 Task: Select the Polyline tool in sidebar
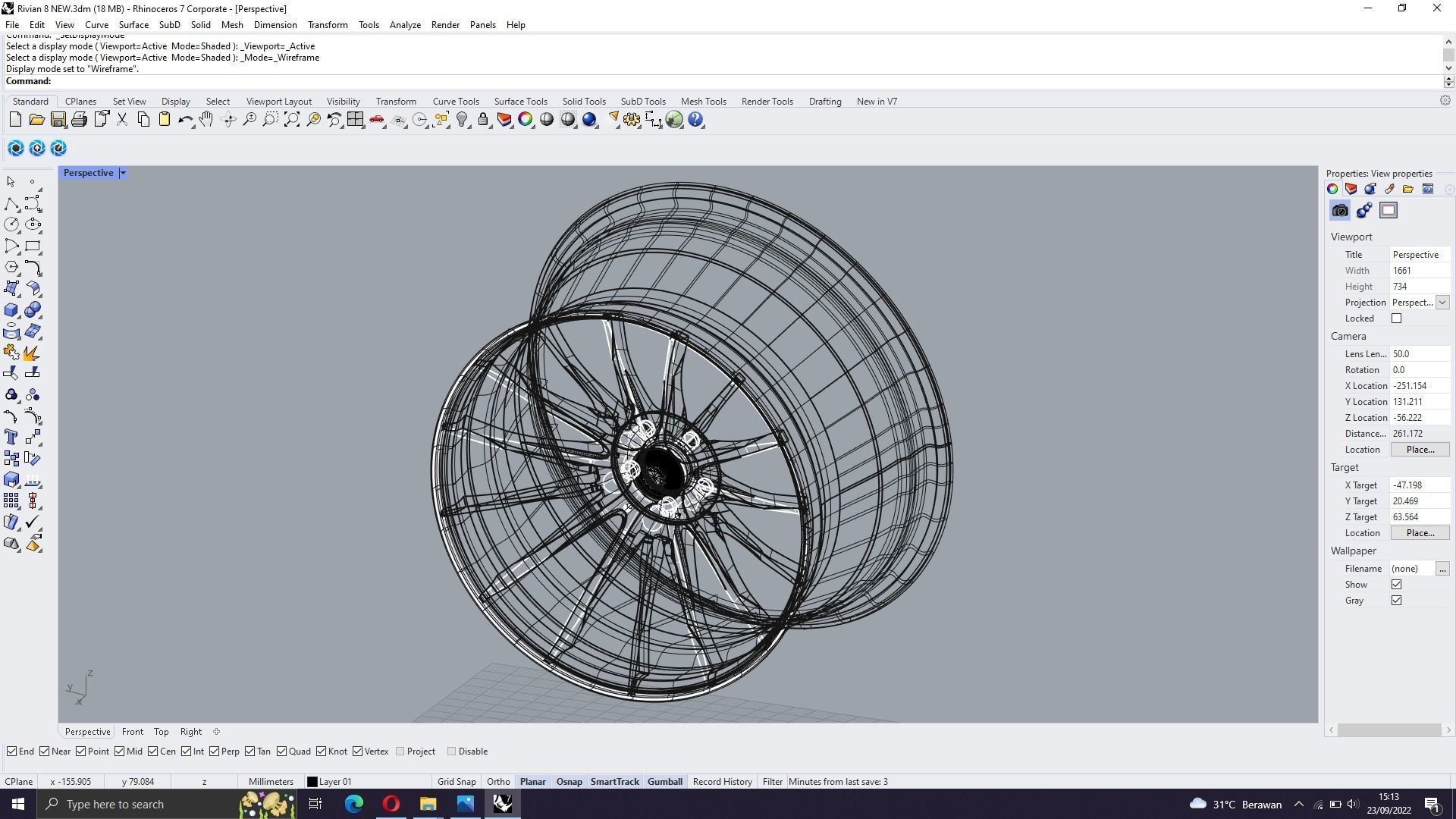pyautogui.click(x=11, y=204)
